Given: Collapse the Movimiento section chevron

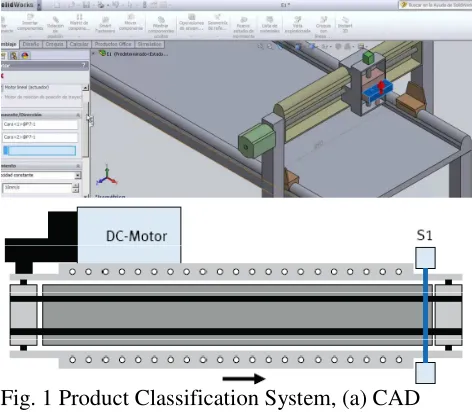Looking at the screenshot, I should 78,166.
